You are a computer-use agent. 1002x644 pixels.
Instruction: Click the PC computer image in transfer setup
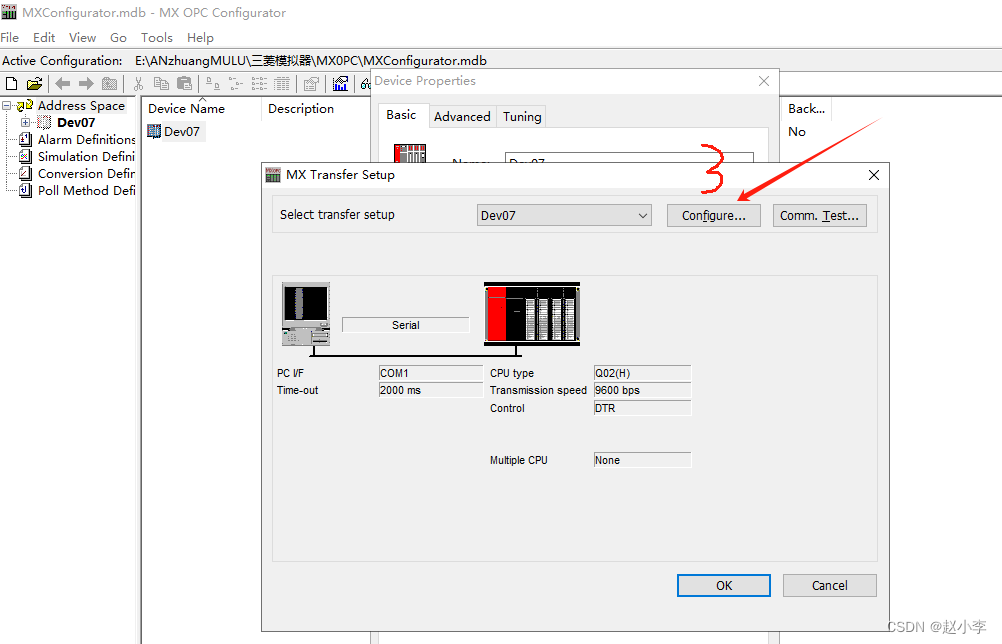point(306,314)
